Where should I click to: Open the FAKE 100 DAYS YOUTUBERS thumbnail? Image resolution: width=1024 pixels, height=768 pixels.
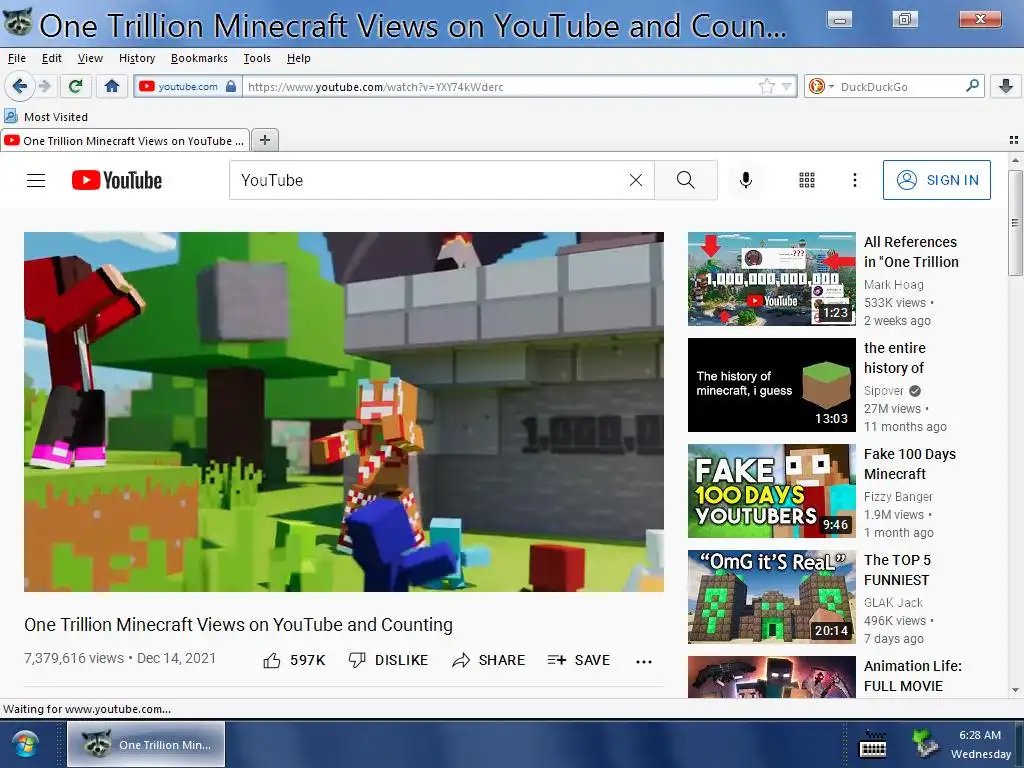(x=771, y=490)
